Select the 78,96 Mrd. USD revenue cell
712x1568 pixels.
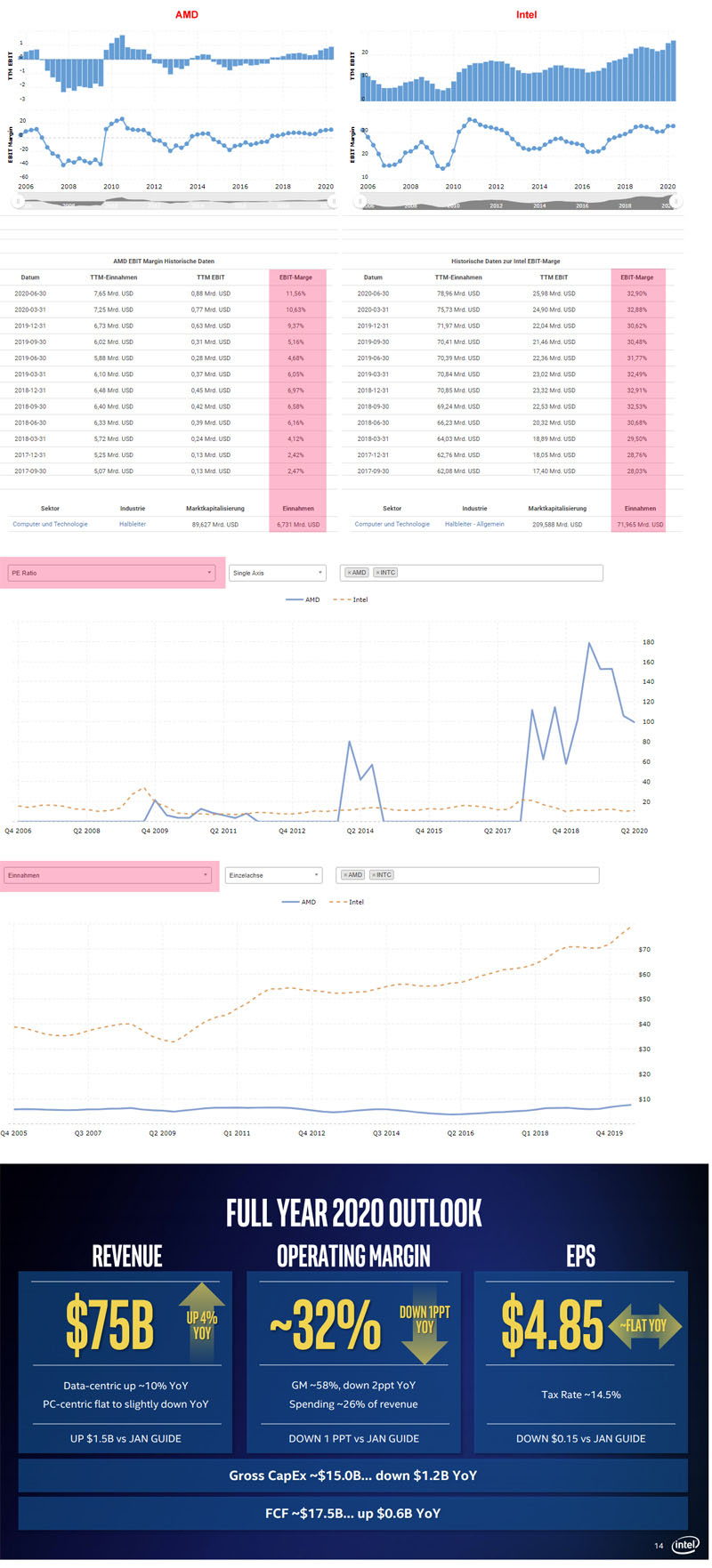tap(458, 293)
